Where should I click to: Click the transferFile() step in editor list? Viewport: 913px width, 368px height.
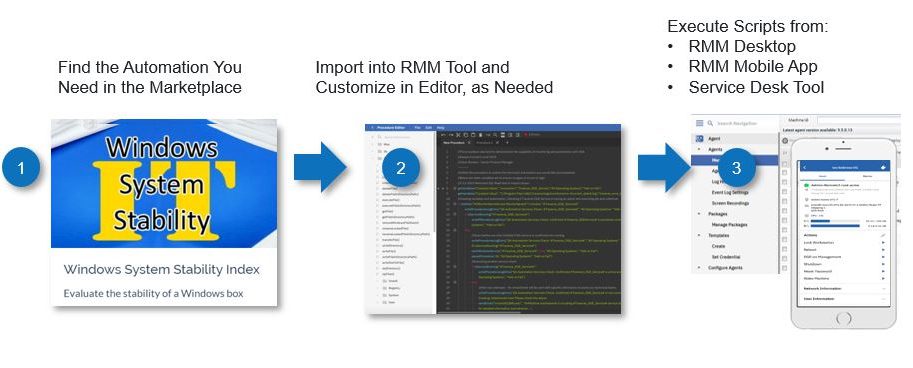pyautogui.click(x=391, y=240)
